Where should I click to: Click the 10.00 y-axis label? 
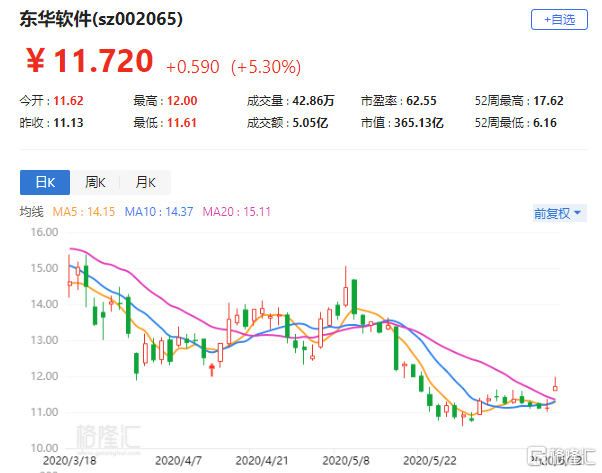pos(44,448)
